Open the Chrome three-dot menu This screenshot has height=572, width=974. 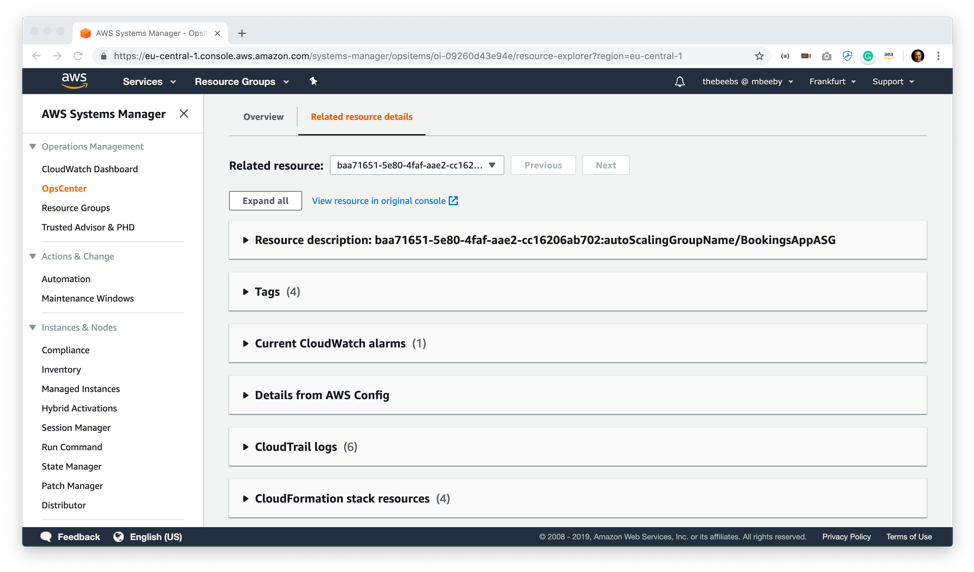tap(939, 56)
